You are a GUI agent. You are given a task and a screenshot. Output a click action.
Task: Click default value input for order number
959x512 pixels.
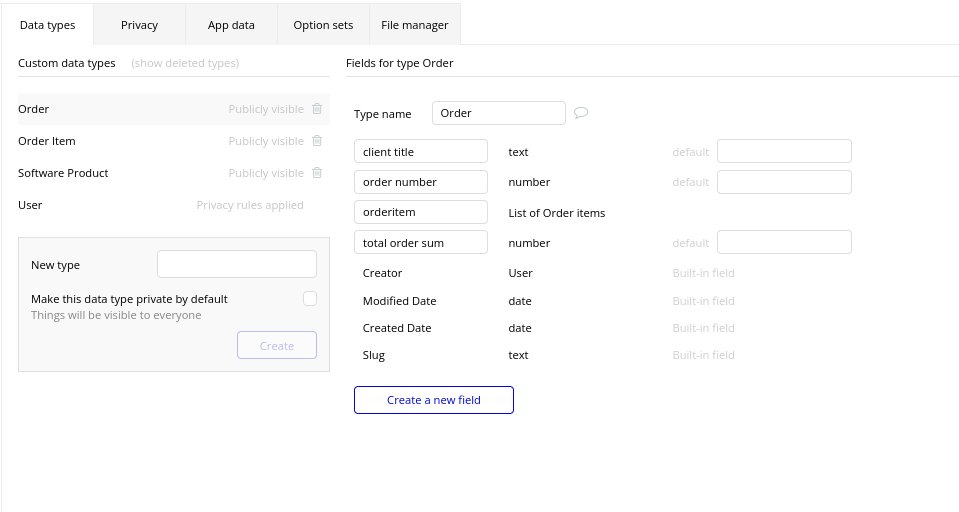point(784,182)
